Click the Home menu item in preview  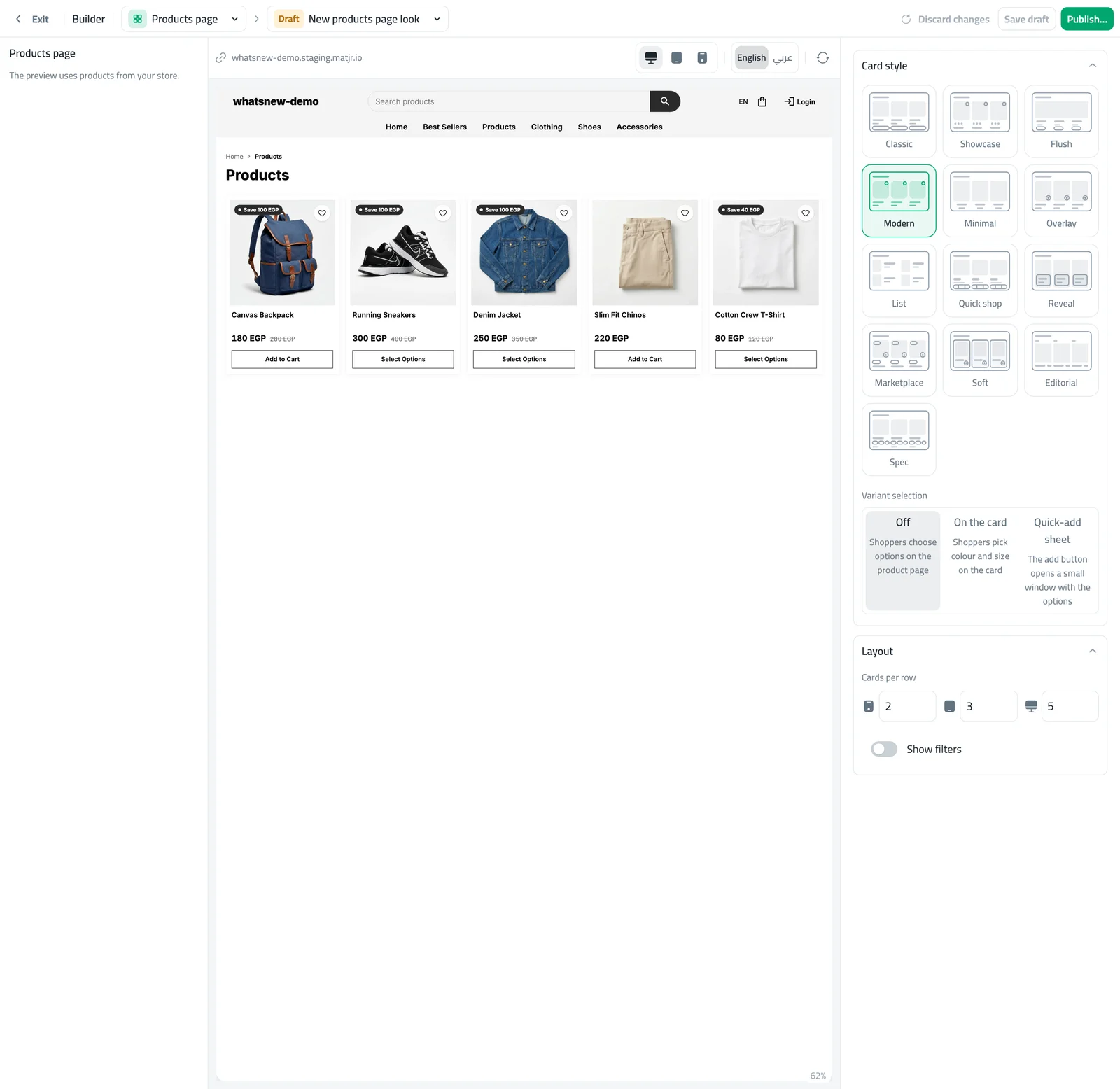click(x=396, y=127)
